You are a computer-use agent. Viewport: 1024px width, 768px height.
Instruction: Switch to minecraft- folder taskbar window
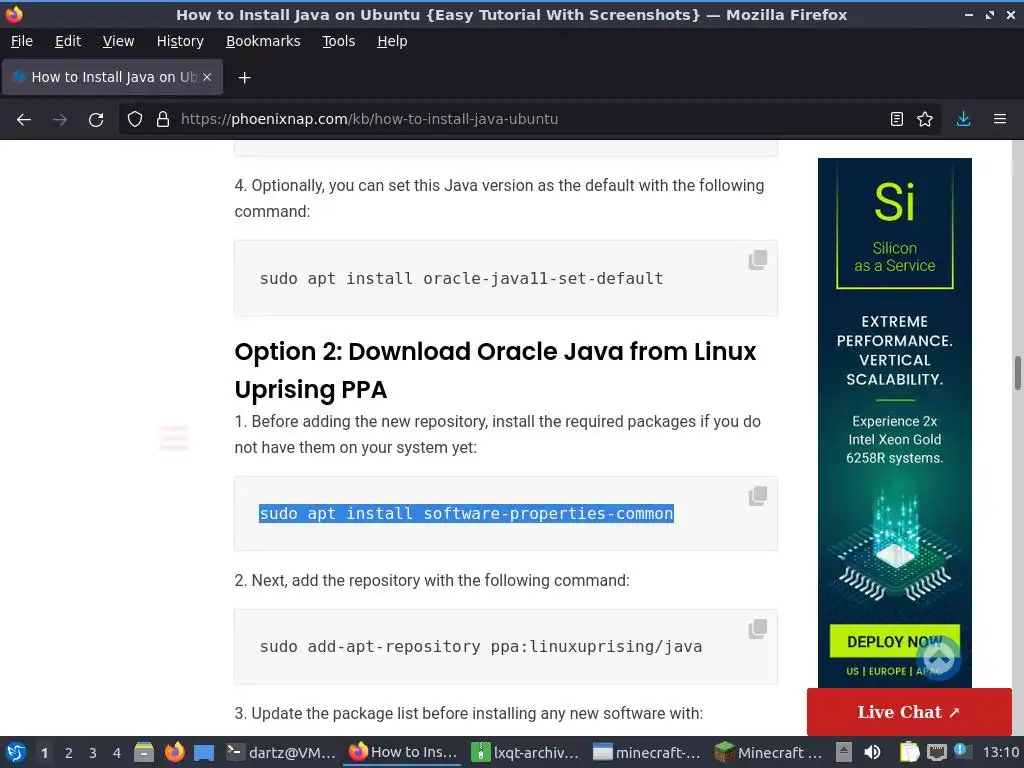pos(647,752)
